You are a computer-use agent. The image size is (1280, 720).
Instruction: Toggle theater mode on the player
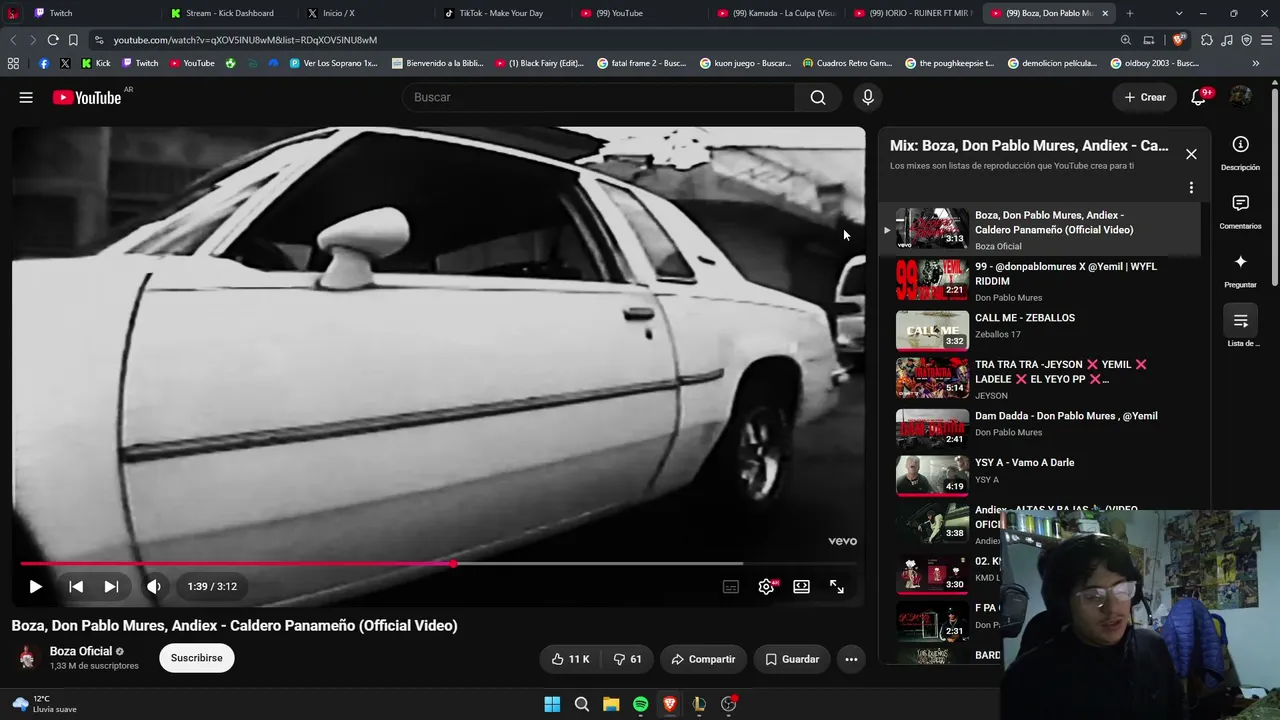pyautogui.click(x=801, y=587)
